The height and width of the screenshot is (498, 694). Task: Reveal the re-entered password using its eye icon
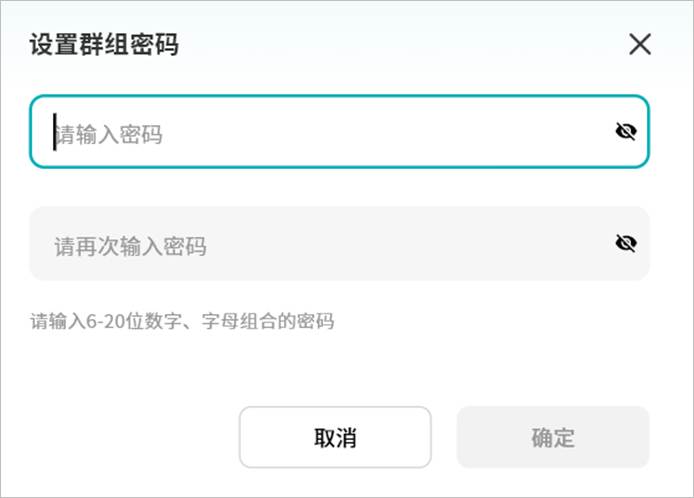(x=626, y=243)
